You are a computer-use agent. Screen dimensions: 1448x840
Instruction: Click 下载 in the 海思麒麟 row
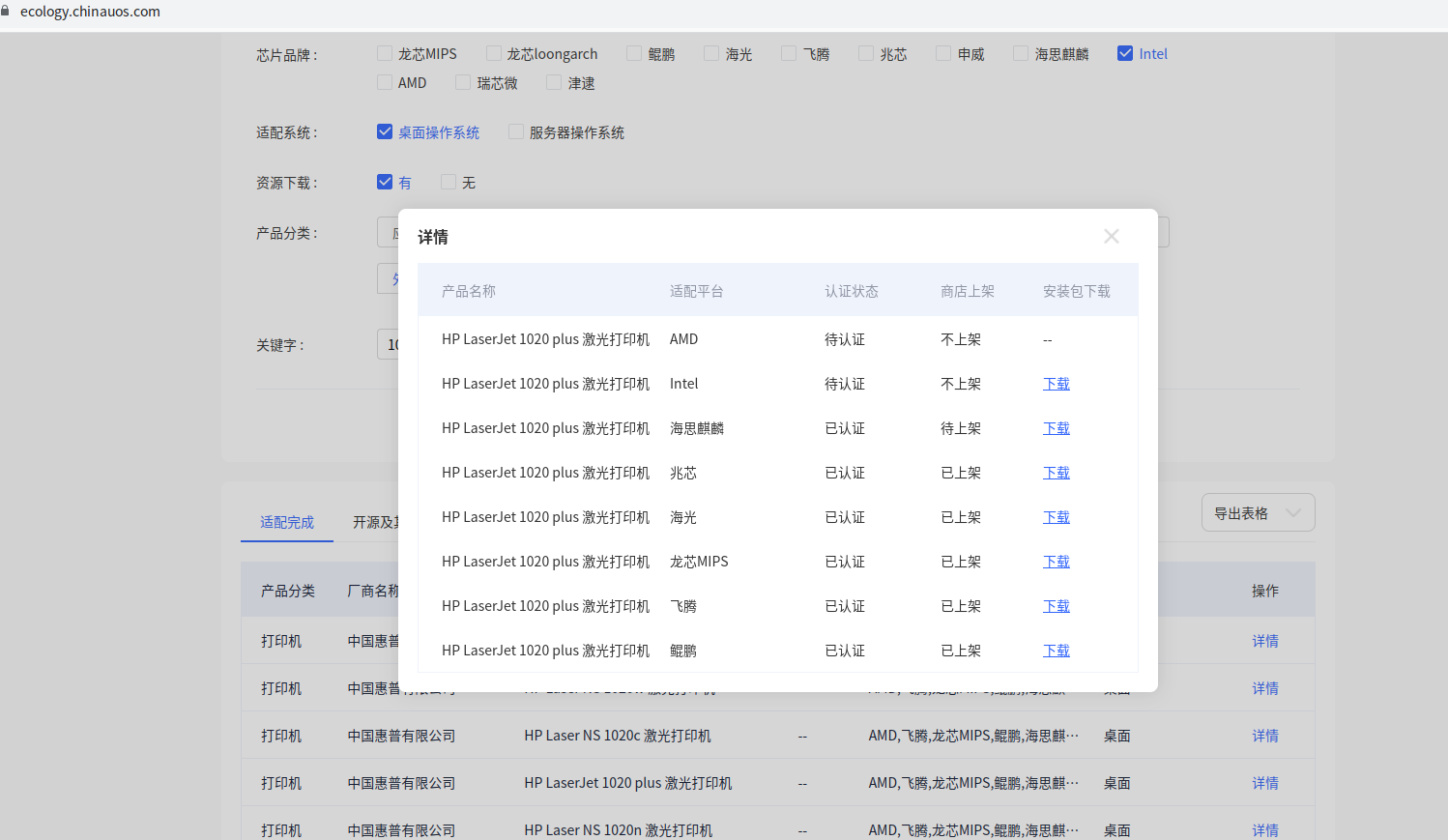pos(1056,428)
